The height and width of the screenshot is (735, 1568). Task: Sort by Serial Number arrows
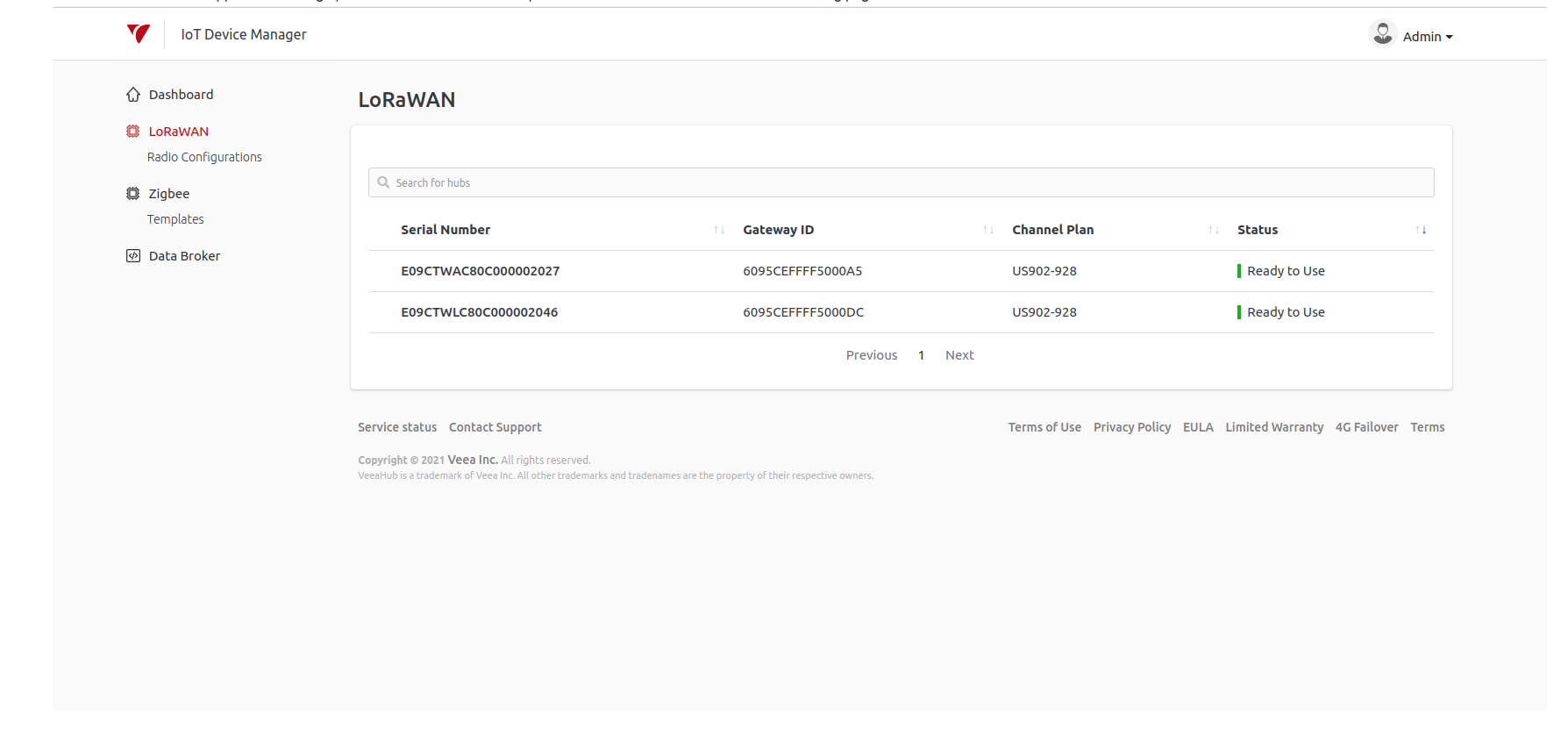(x=719, y=230)
